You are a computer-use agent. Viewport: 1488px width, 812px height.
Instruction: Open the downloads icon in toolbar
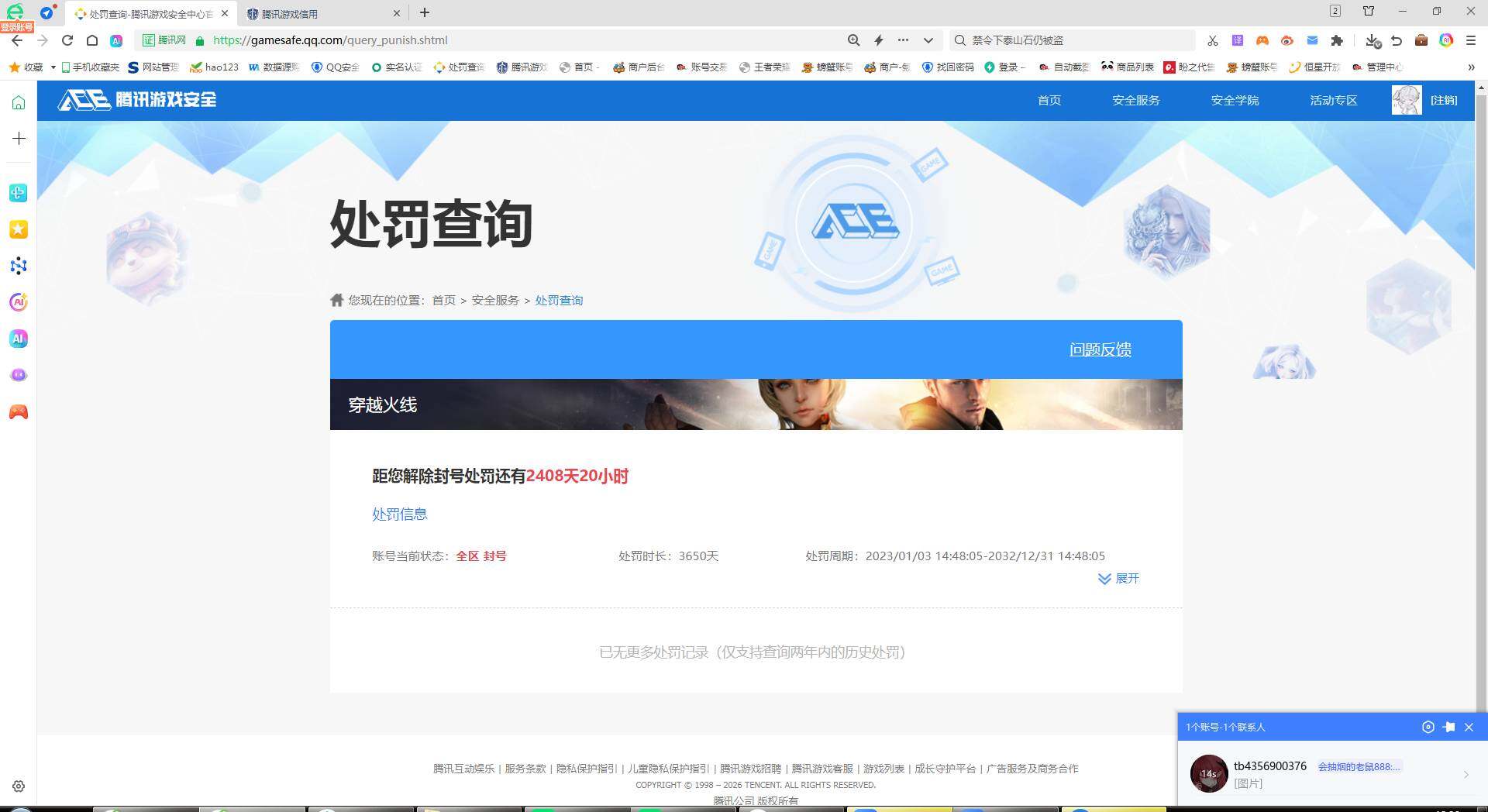[x=1373, y=40]
